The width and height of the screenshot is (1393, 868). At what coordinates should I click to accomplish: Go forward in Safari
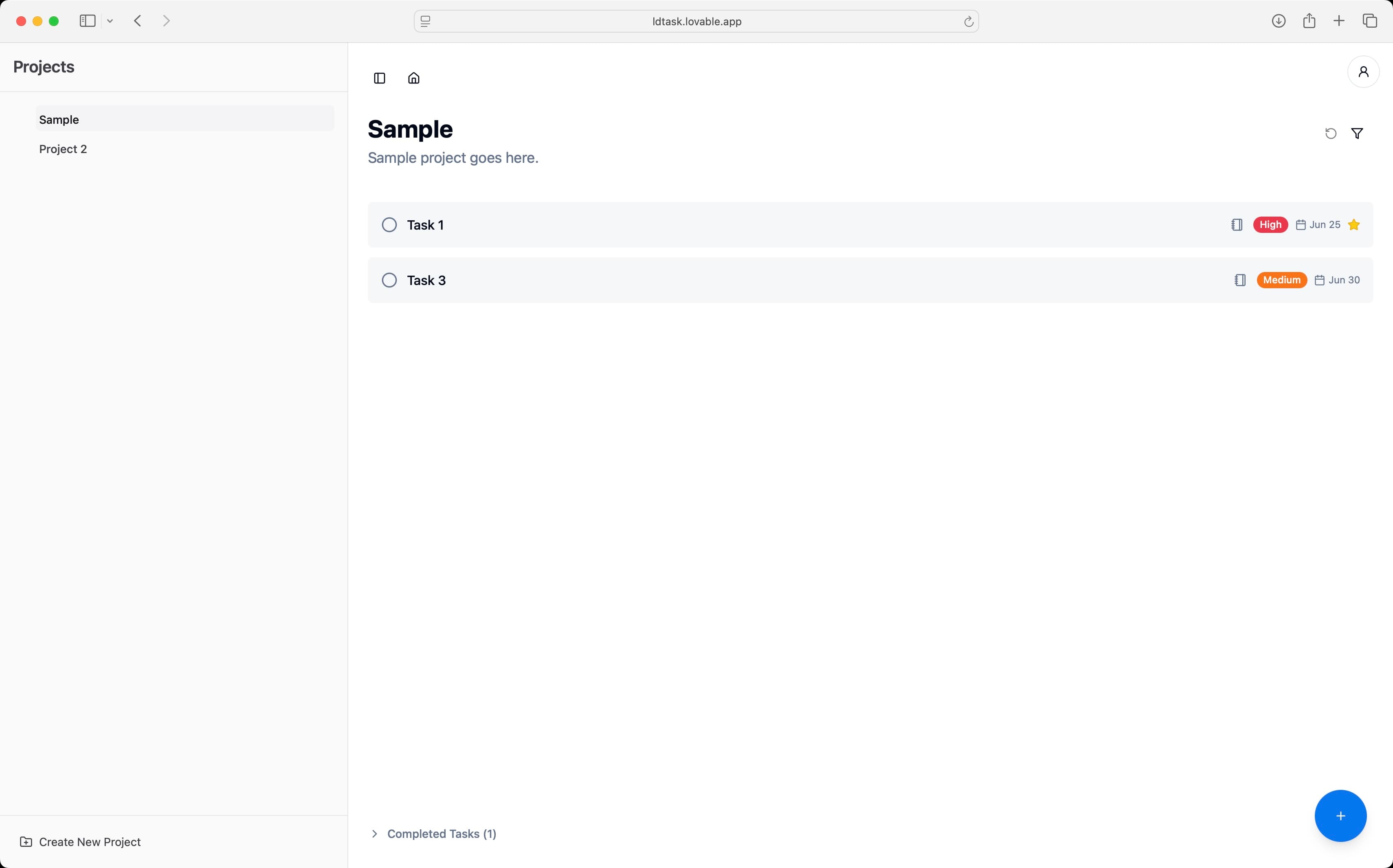tap(166, 21)
